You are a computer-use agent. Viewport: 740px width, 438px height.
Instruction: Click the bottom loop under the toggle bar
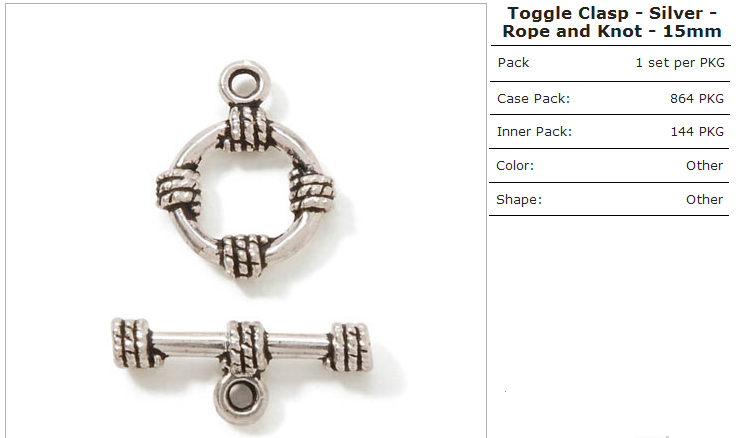[x=241, y=399]
